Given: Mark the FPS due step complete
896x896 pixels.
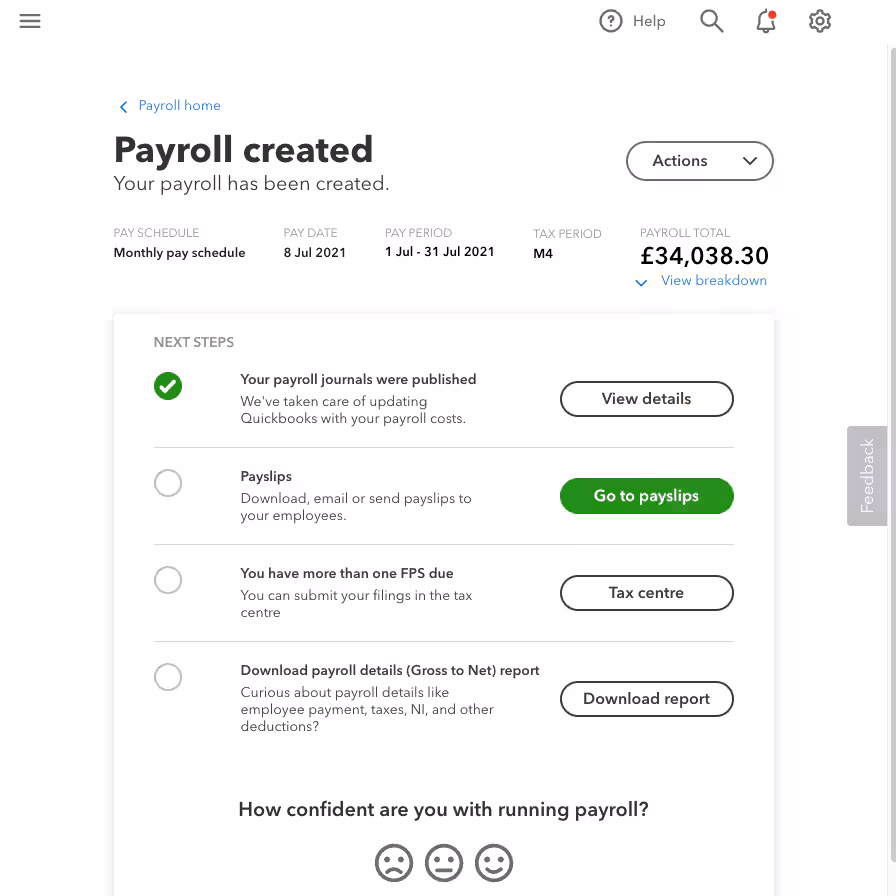Looking at the screenshot, I should click(168, 580).
